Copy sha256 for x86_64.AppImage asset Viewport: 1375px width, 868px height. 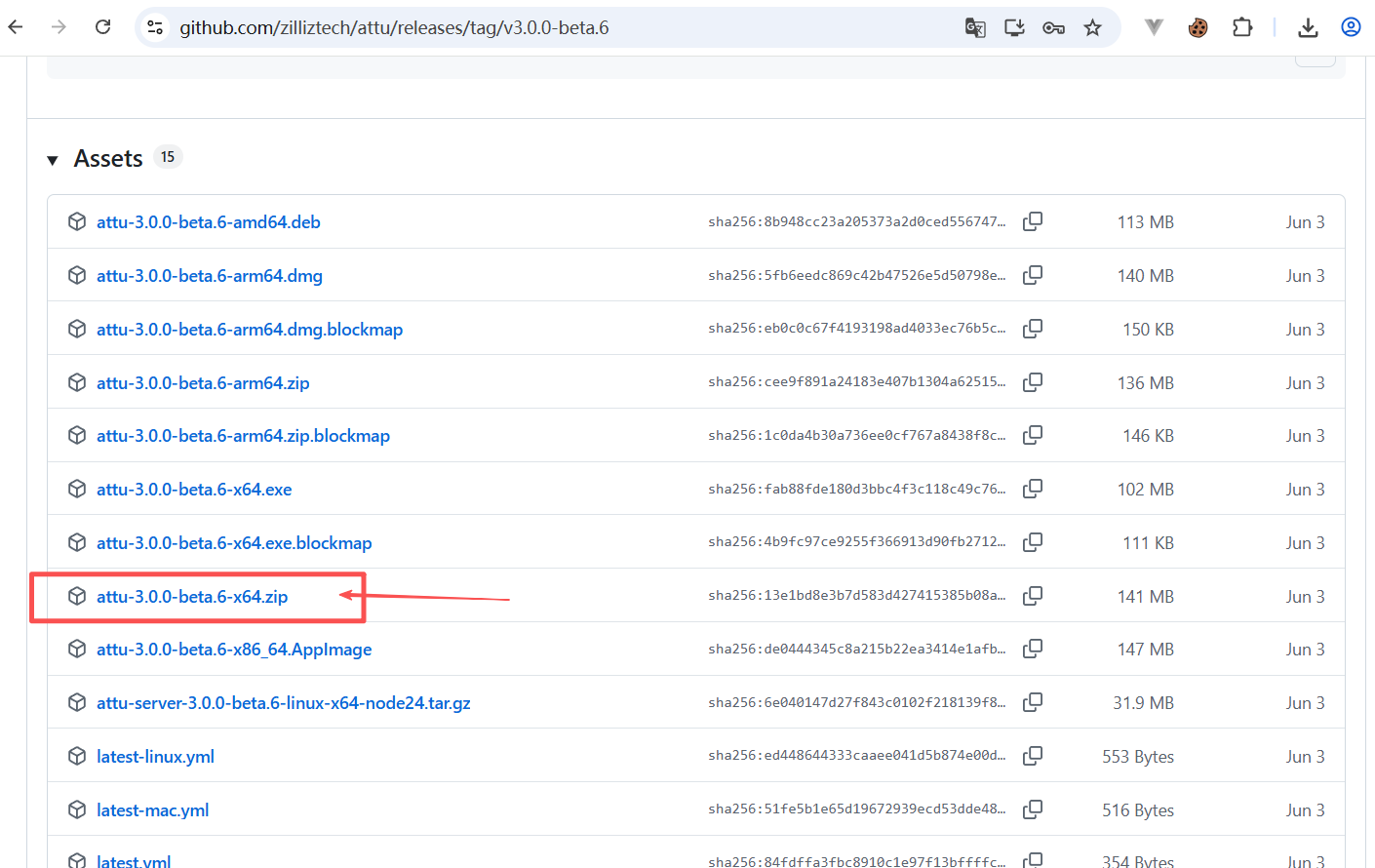click(x=1033, y=649)
